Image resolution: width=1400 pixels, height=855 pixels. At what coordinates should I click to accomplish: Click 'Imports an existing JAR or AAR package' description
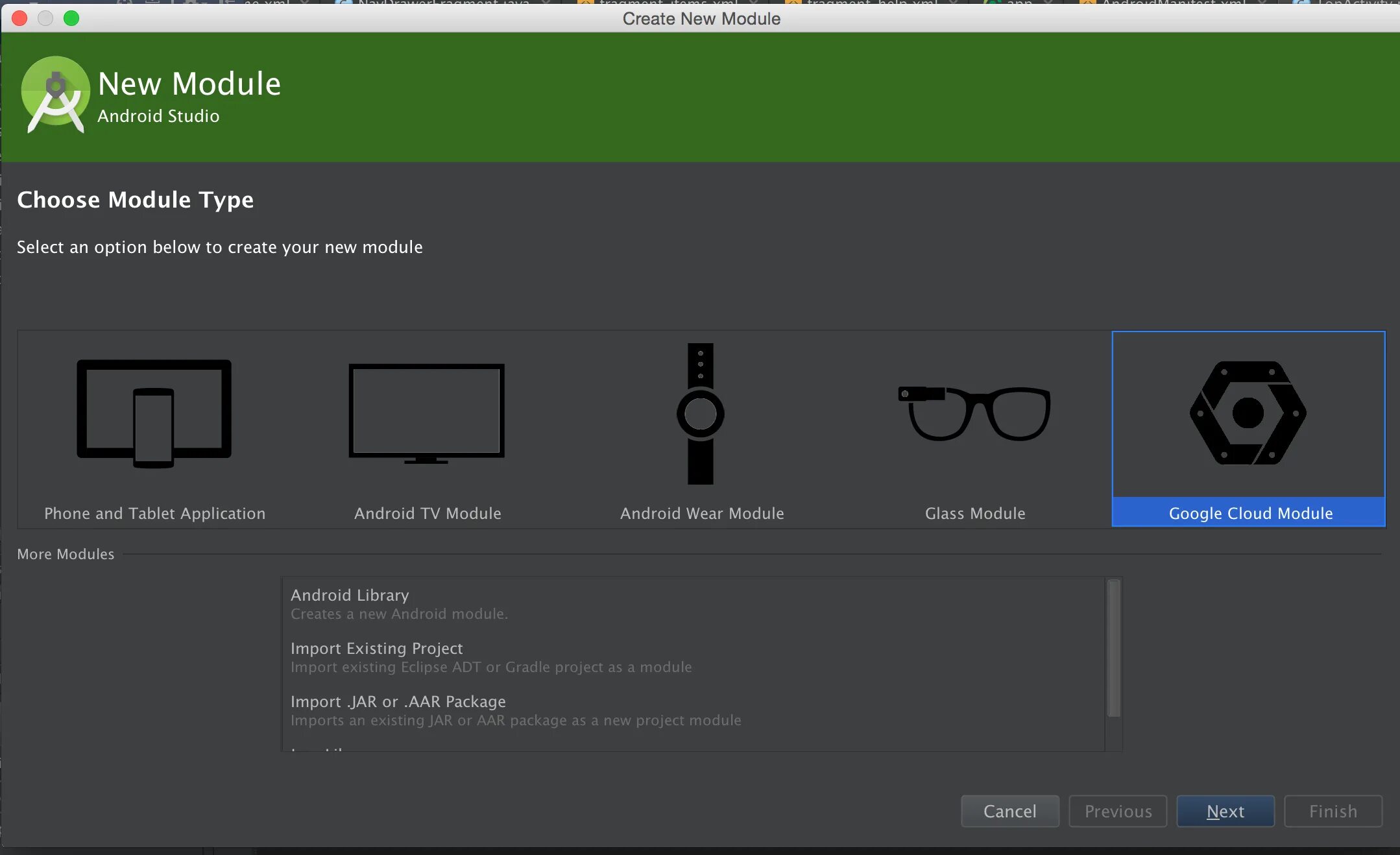(516, 720)
